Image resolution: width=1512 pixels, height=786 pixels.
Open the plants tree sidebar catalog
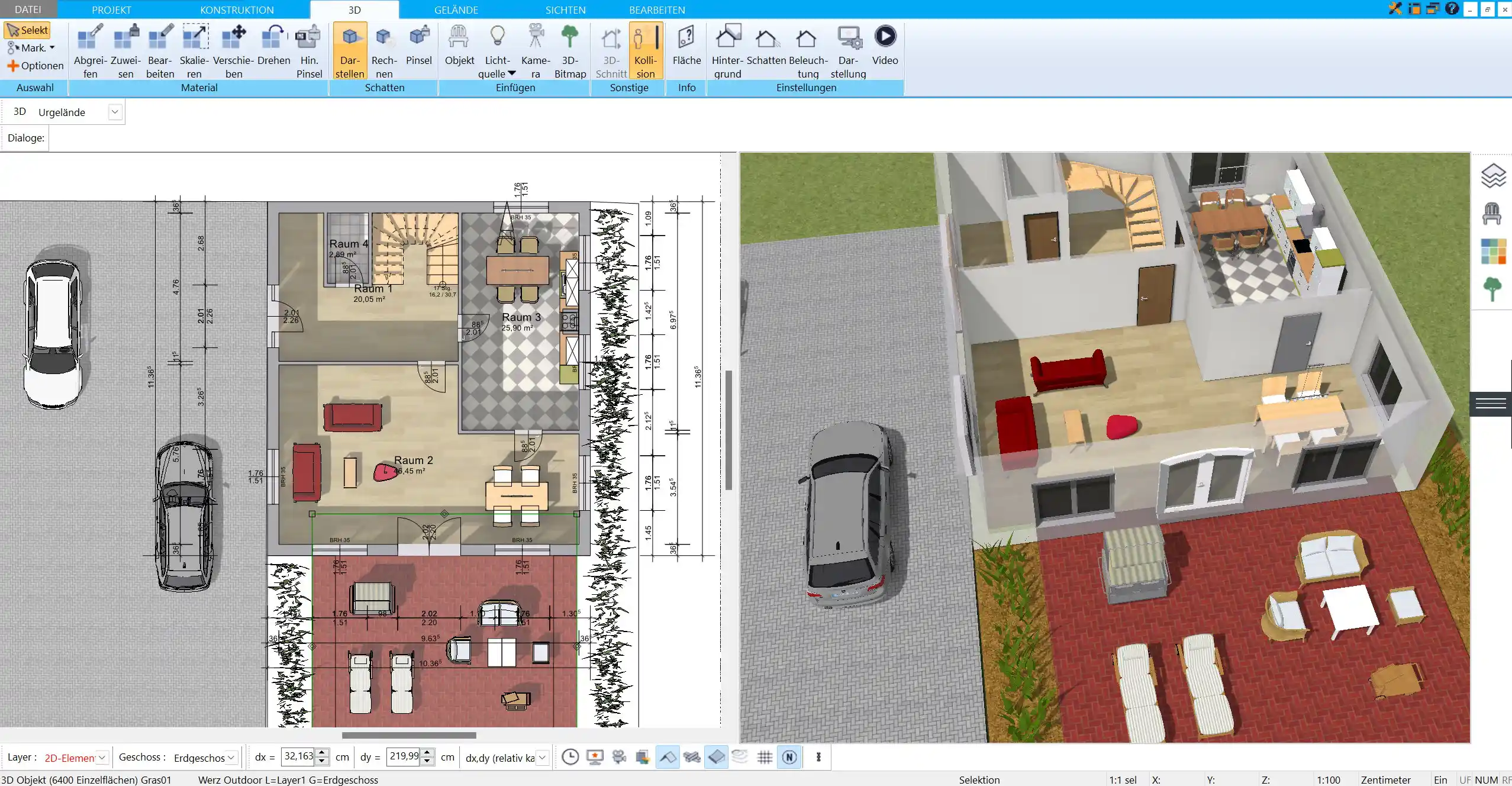pyautogui.click(x=1492, y=289)
